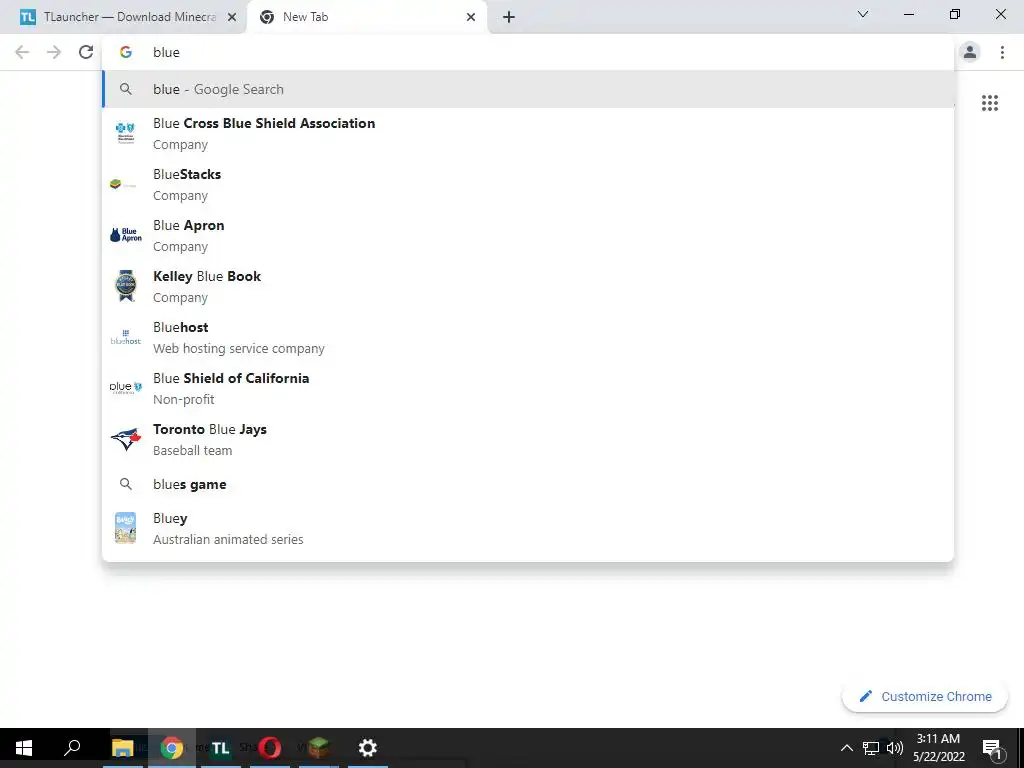Close the TLauncher tab
This screenshot has height=768, width=1024.
(232, 17)
